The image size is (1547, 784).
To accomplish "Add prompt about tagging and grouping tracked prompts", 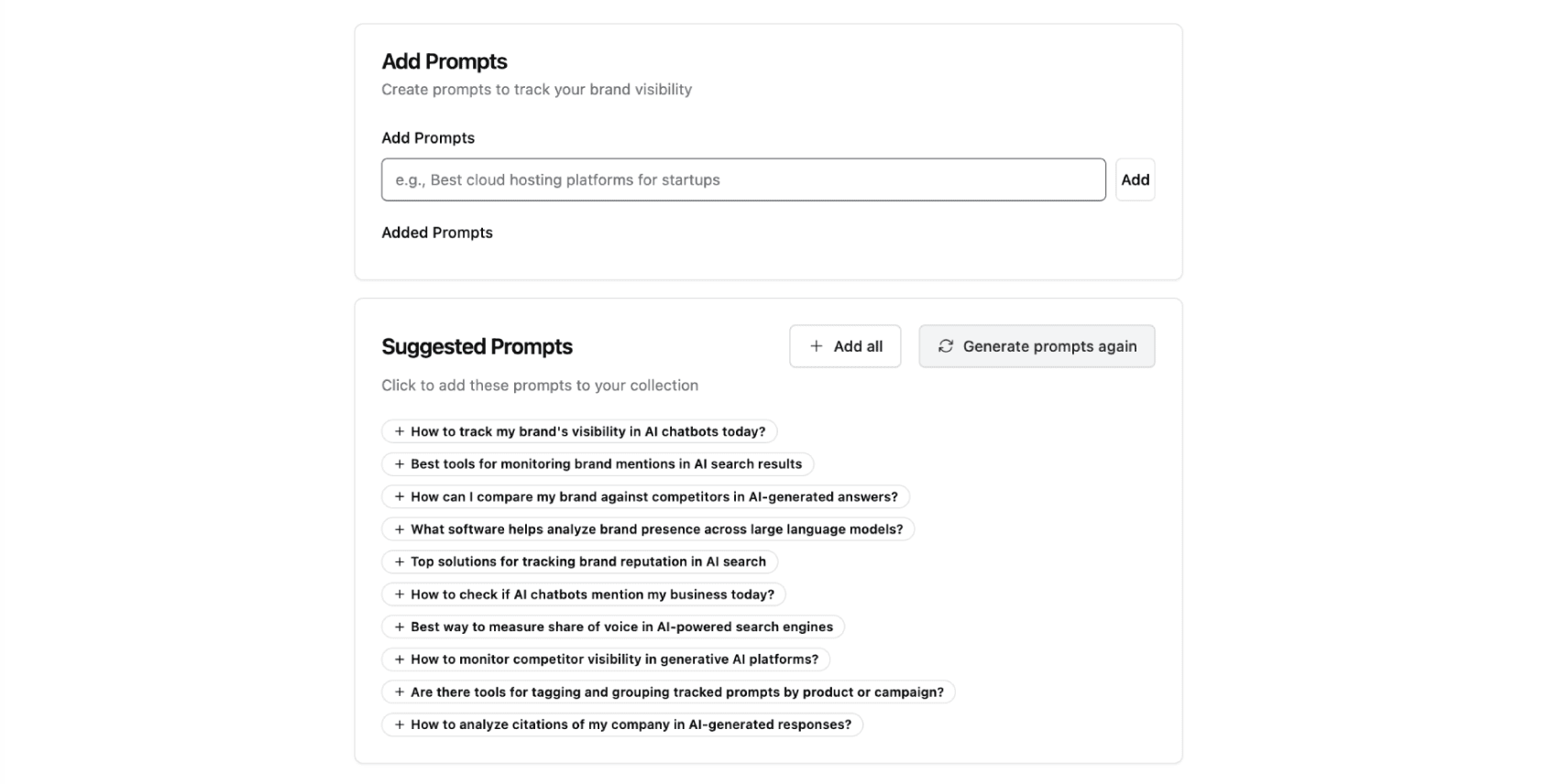I will (668, 692).
